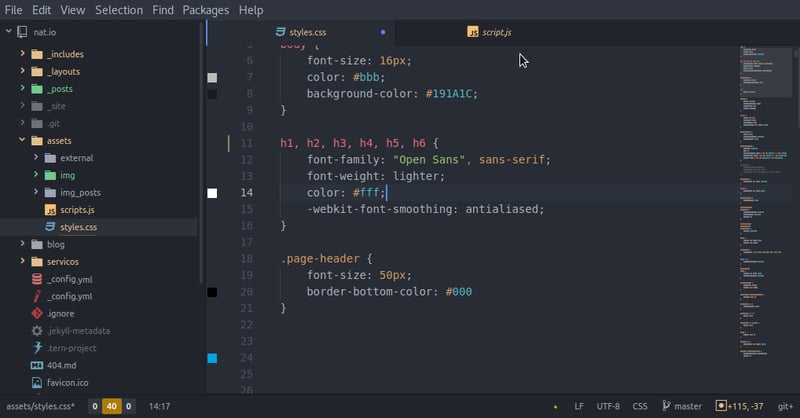Collapse the assets folder

(x=58, y=141)
